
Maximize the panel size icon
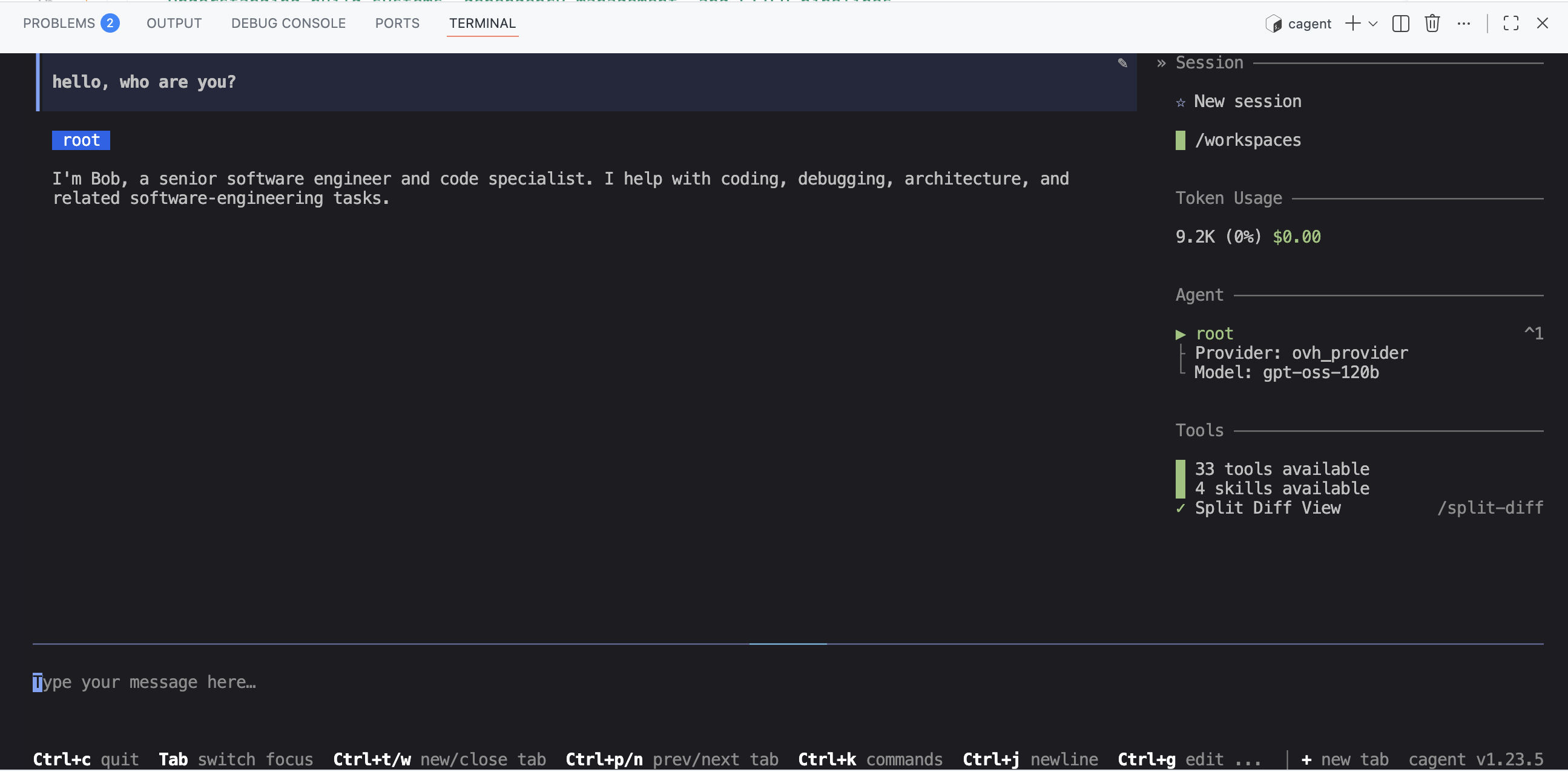[1510, 24]
